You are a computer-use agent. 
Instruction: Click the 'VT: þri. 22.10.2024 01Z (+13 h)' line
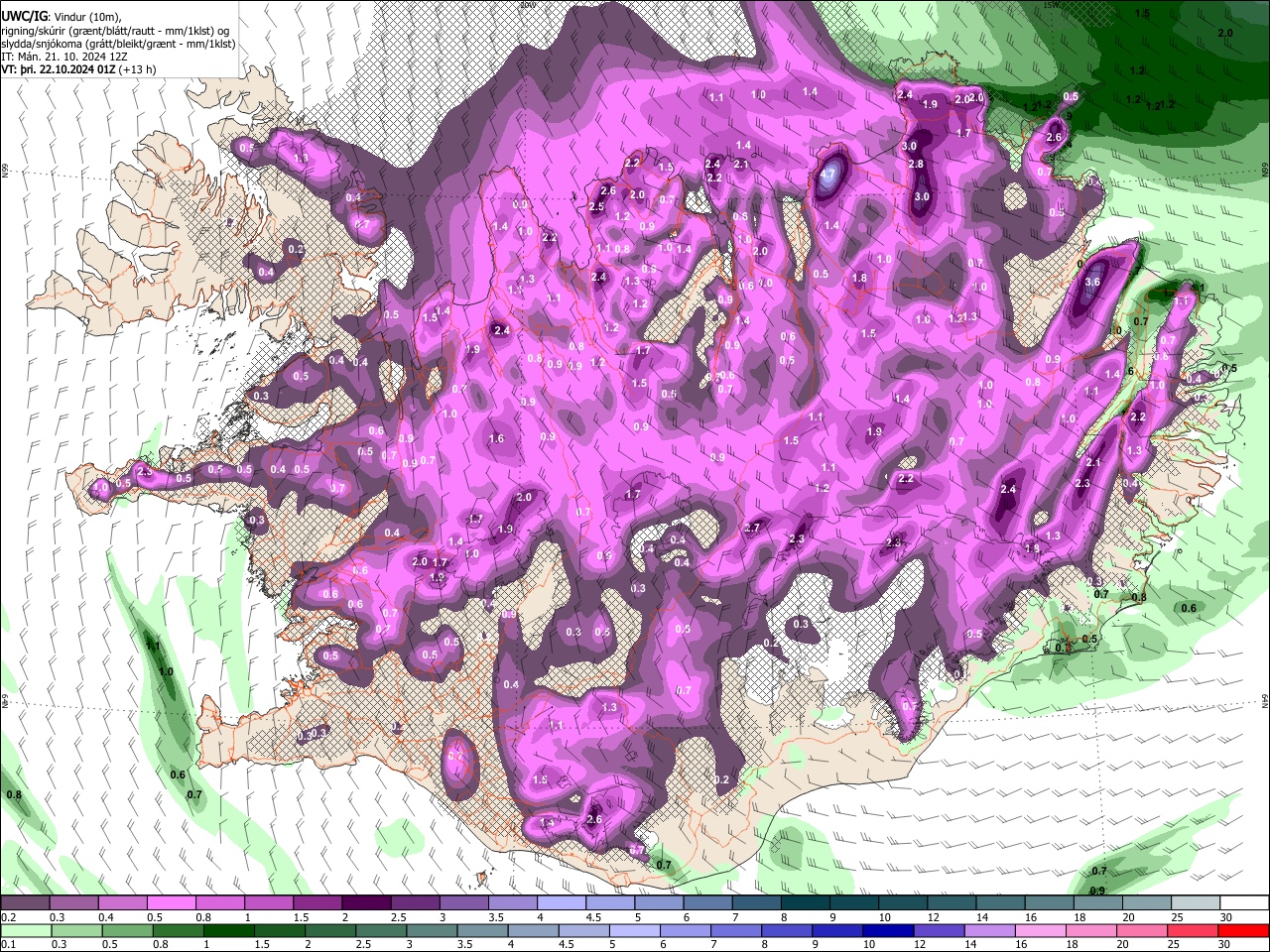pyautogui.click(x=79, y=69)
